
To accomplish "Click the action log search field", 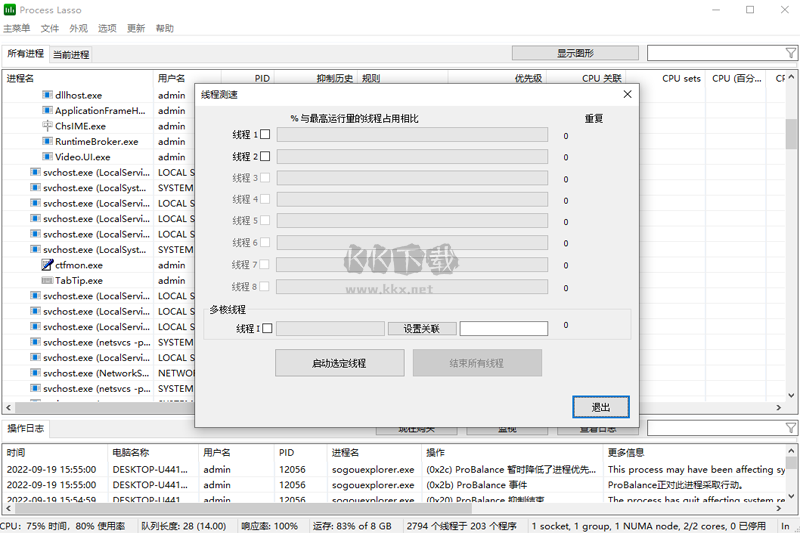I will [715, 428].
